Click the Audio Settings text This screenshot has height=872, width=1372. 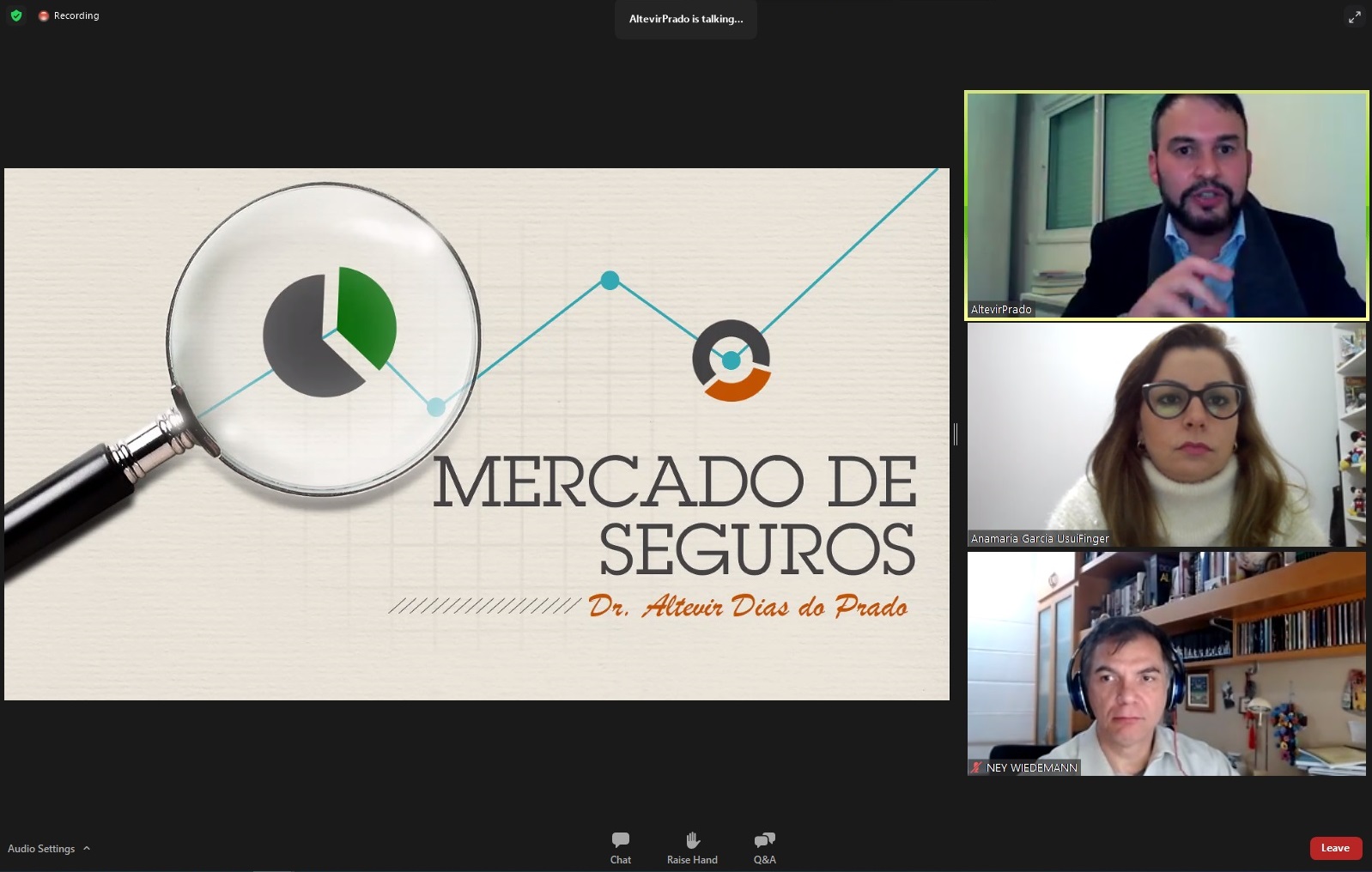point(41,848)
